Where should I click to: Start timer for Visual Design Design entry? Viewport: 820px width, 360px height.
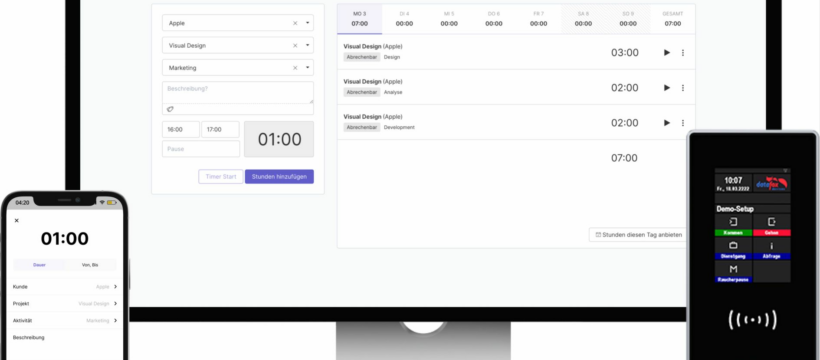[667, 52]
